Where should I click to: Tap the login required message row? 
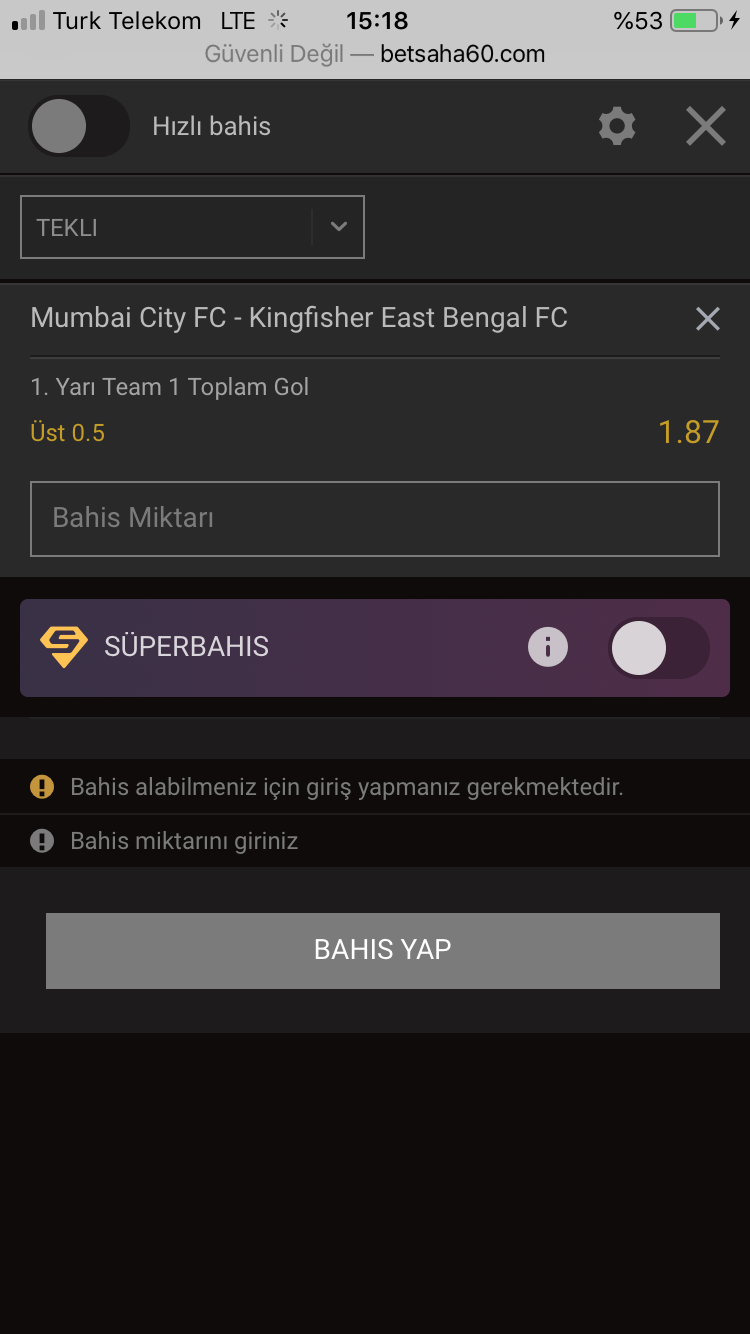point(375,787)
